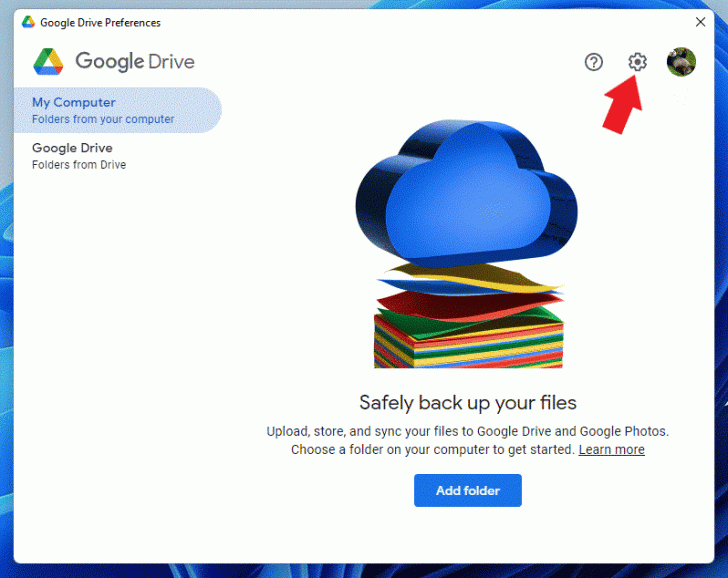
Task: Click "Folders from Drive" subtitle text
Action: tap(79, 165)
